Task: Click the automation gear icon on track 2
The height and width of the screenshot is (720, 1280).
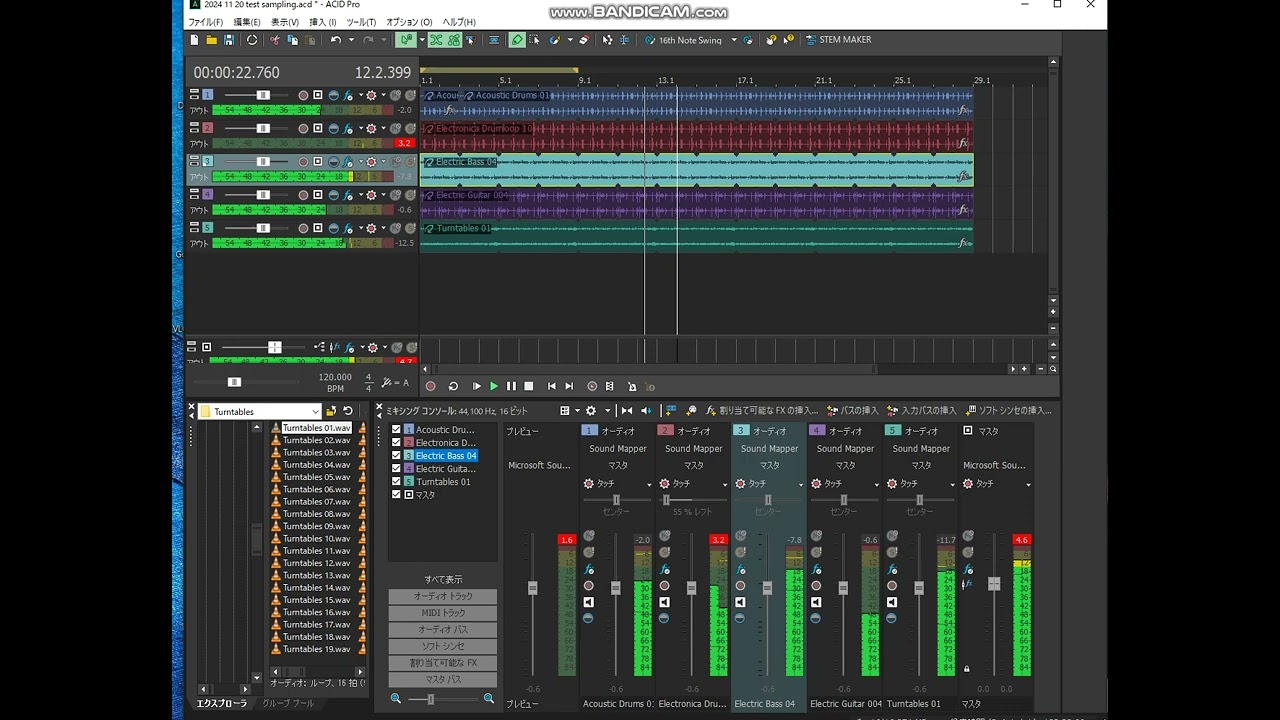Action: coord(371,128)
